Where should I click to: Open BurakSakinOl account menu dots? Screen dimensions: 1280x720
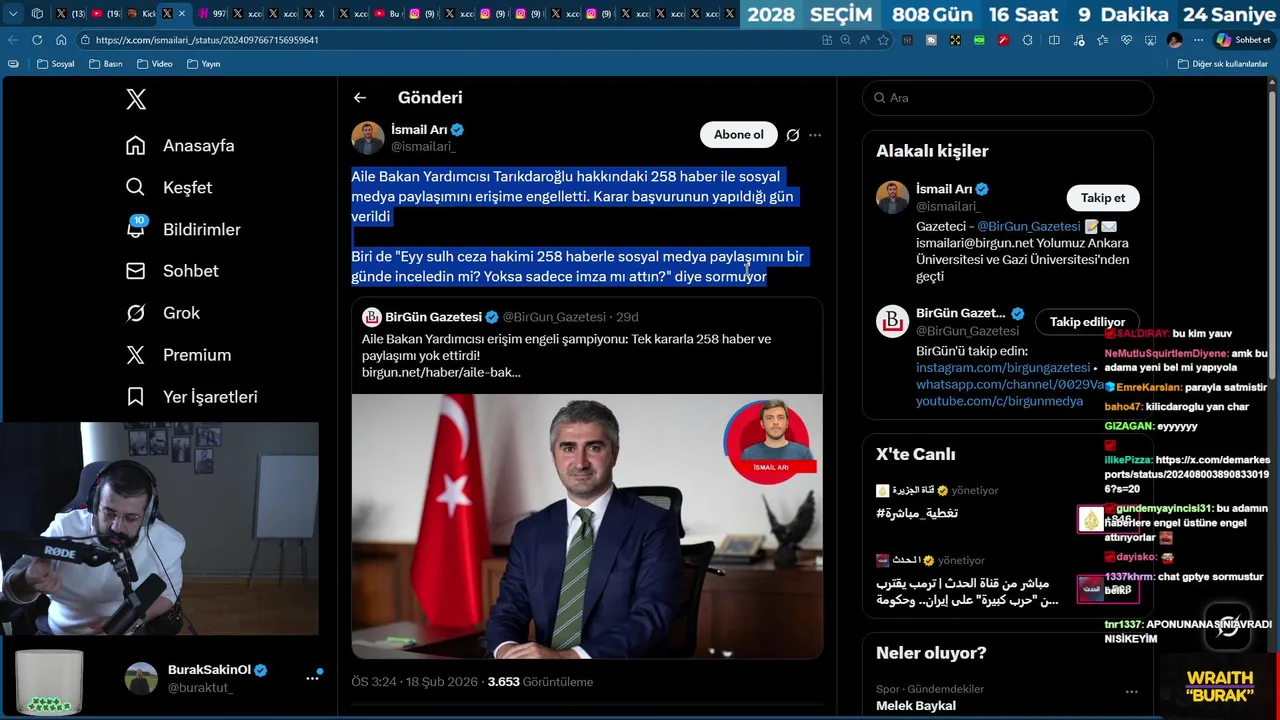click(312, 678)
